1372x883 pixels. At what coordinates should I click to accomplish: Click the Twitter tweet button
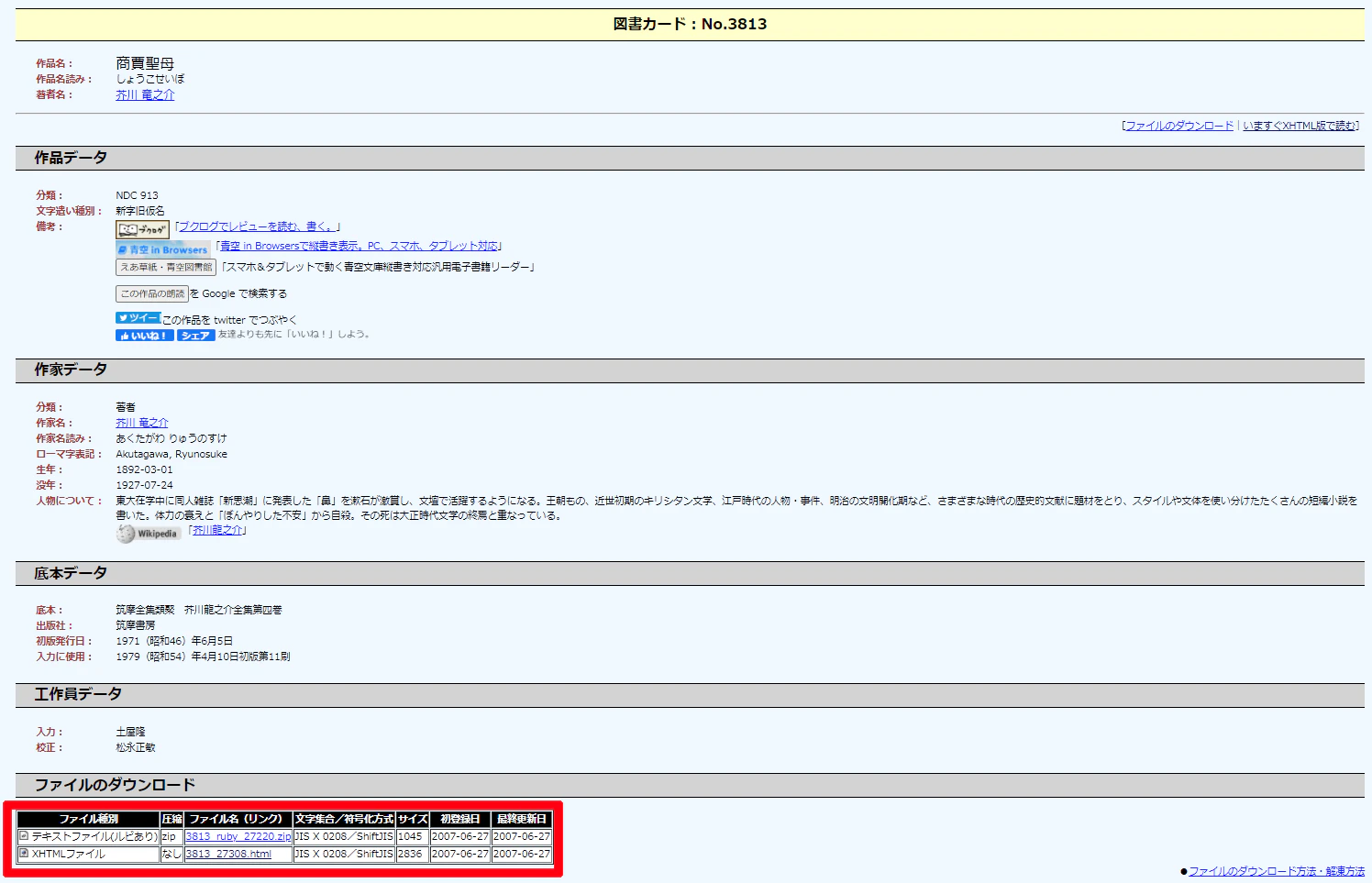(x=138, y=317)
